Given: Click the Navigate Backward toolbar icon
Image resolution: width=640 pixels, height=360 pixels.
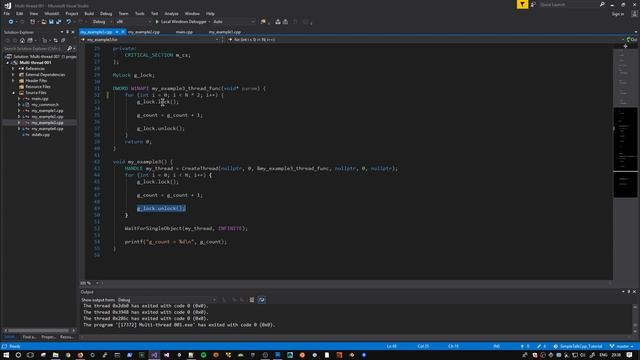Looking at the screenshot, I should [x=11, y=22].
